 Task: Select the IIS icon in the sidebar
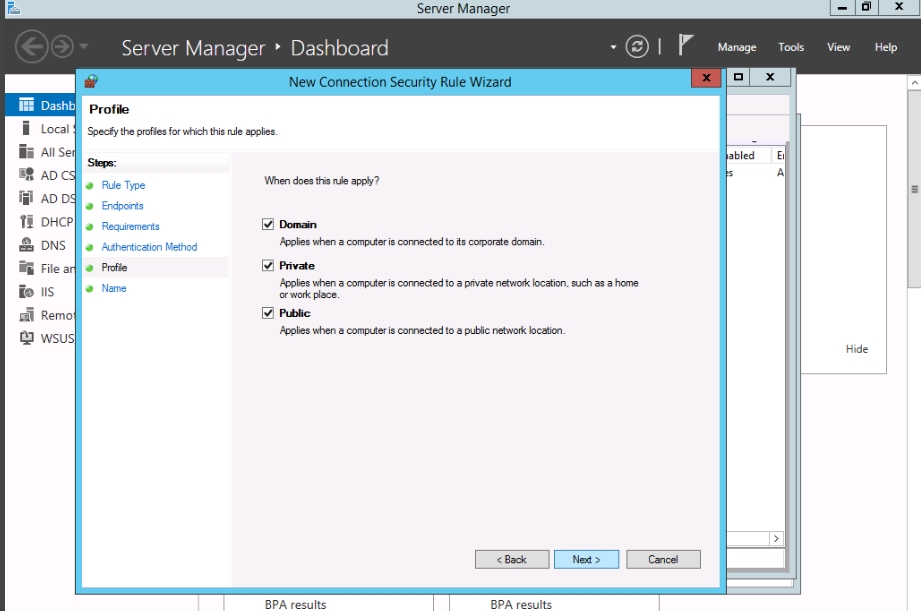click(x=26, y=291)
